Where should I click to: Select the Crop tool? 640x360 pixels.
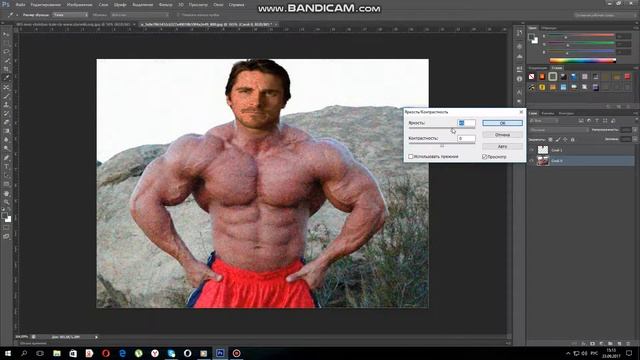coord(6,70)
